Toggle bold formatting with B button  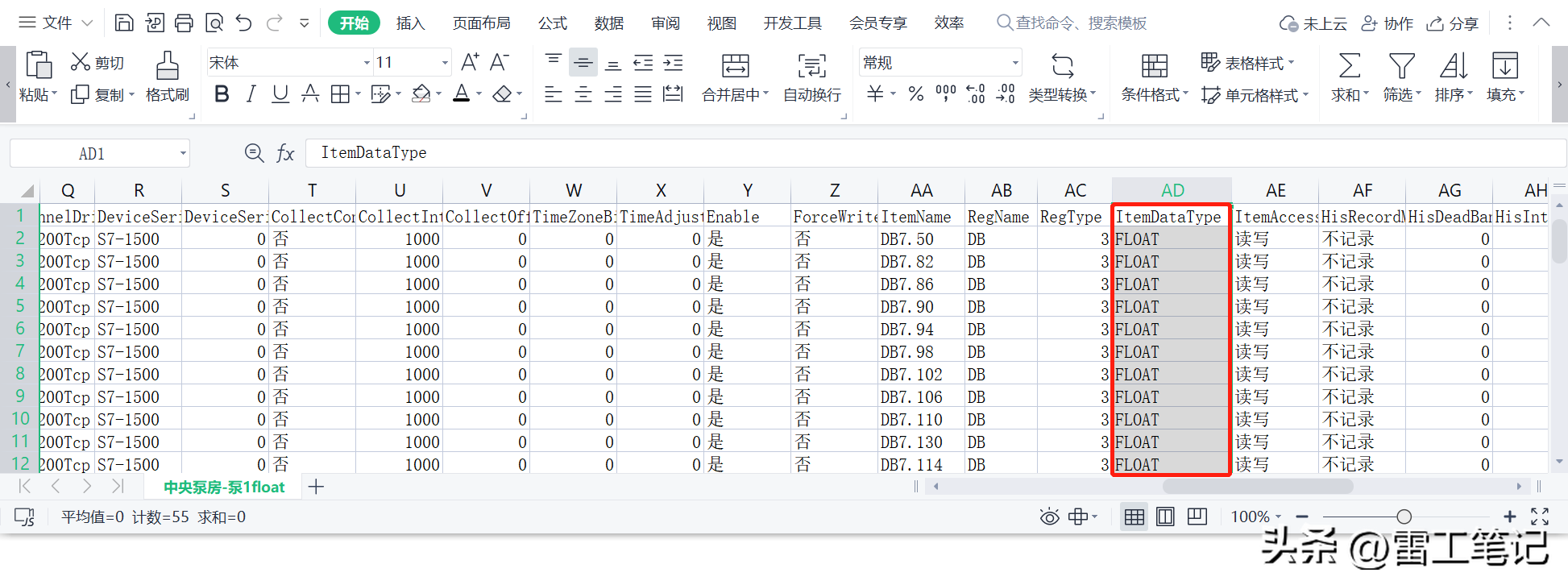(222, 94)
